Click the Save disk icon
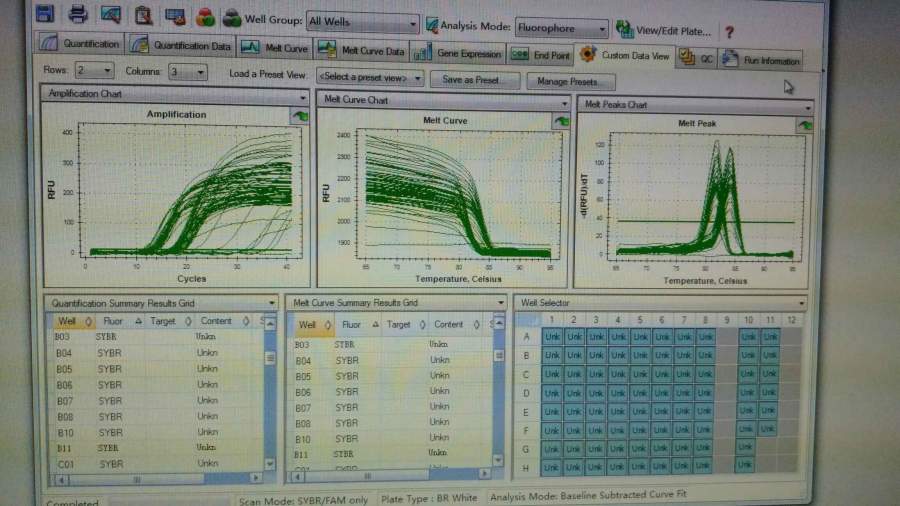Image resolution: width=900 pixels, height=506 pixels. pos(45,13)
